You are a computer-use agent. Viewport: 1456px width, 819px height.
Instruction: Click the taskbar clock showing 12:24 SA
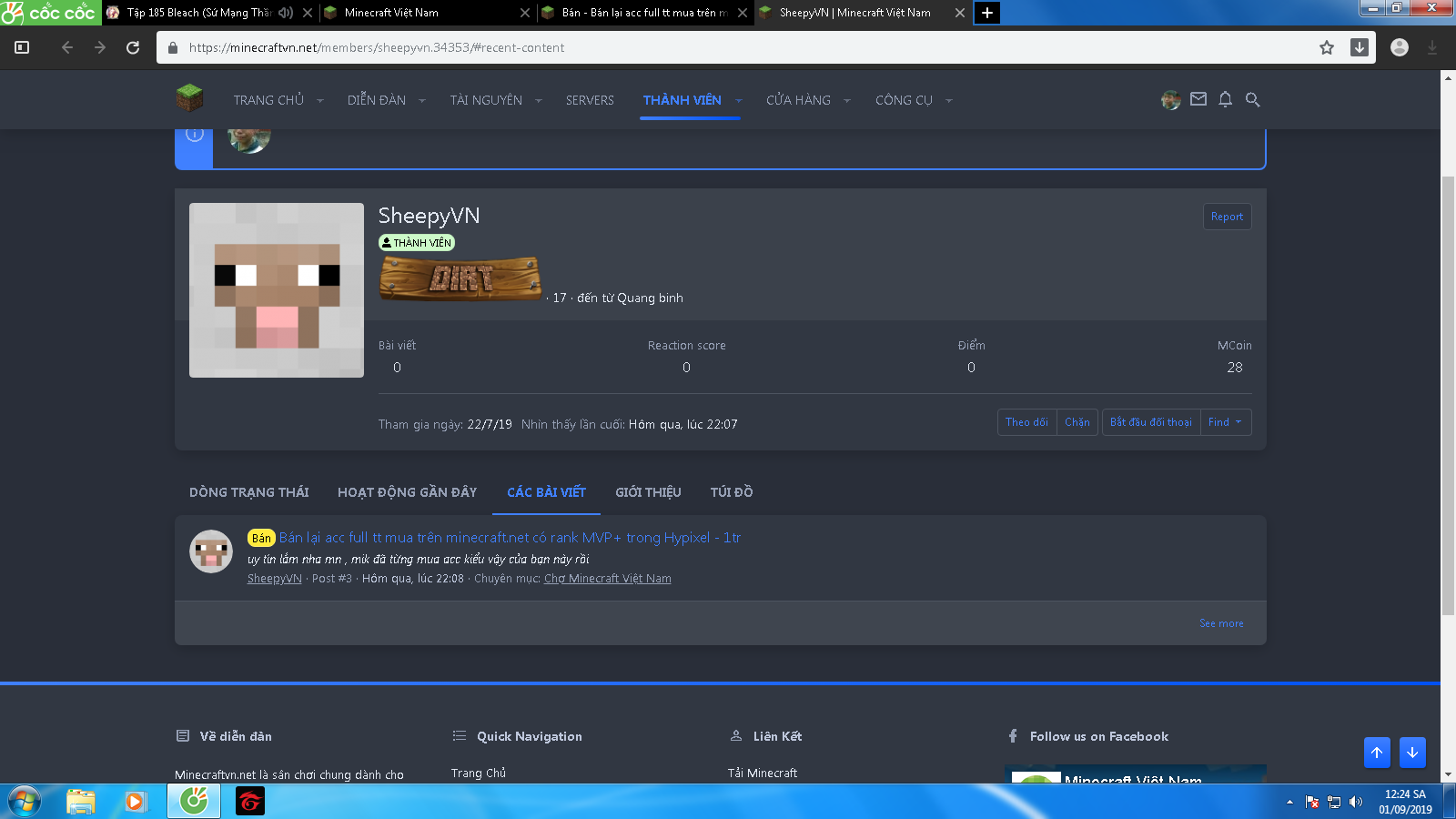click(x=1406, y=802)
